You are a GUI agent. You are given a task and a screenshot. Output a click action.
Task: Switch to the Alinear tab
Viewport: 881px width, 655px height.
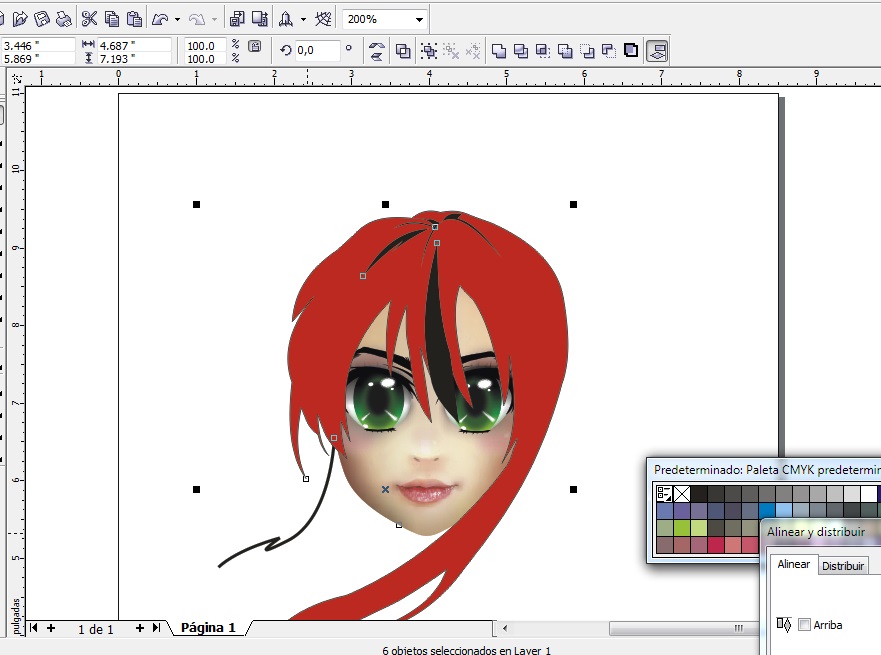793,564
